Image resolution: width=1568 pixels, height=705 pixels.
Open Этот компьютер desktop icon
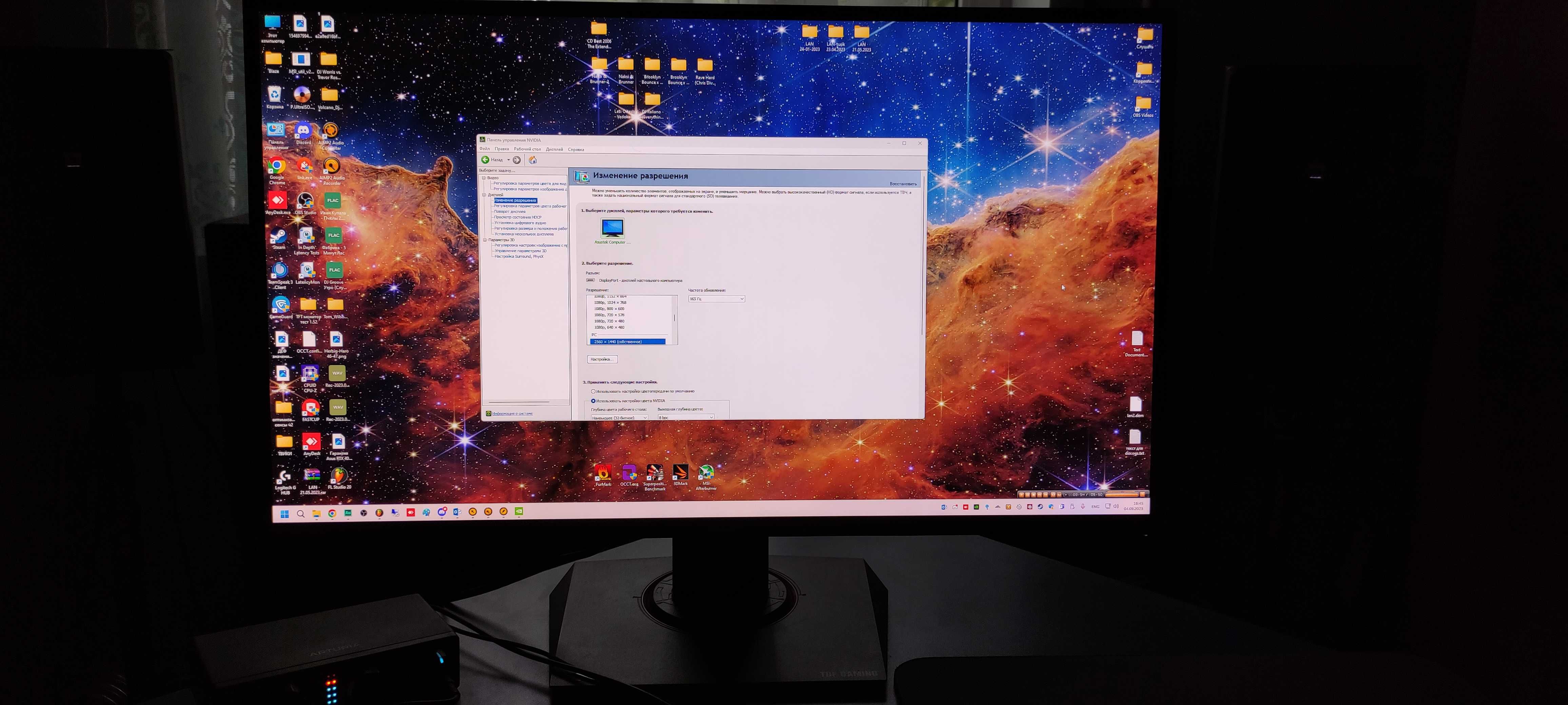[272, 29]
